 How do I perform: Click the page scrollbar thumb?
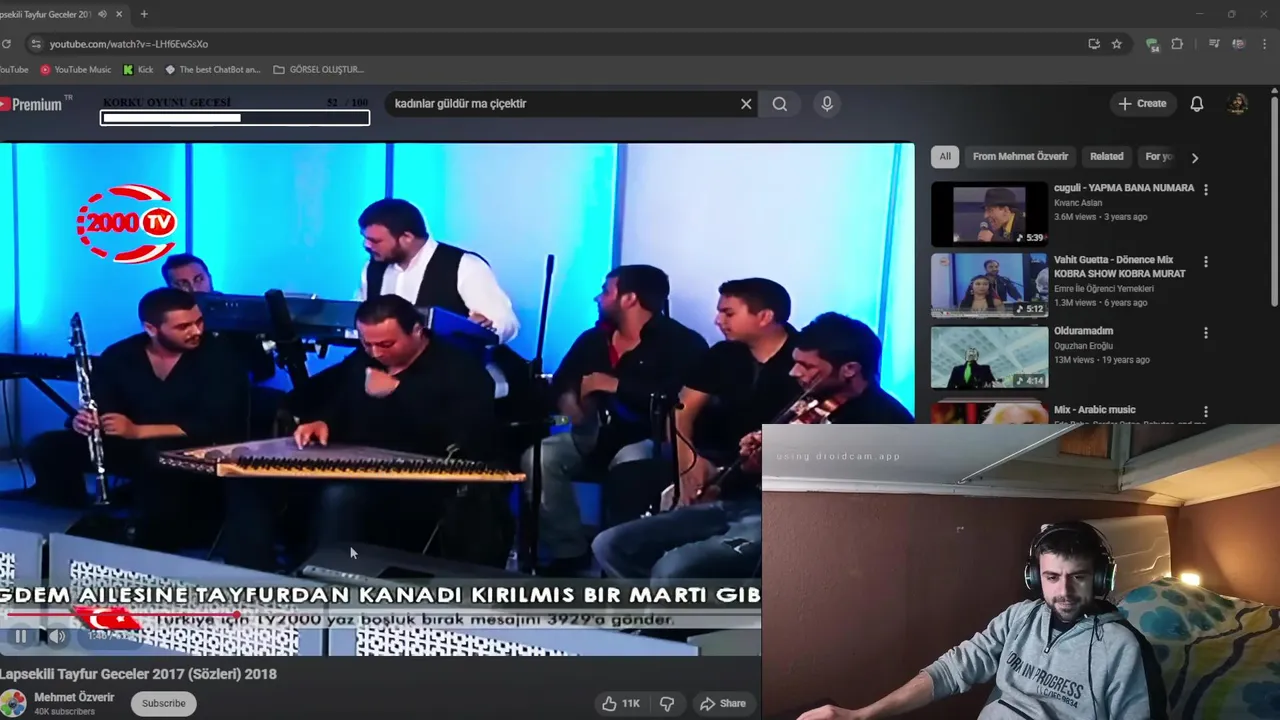click(x=1274, y=200)
